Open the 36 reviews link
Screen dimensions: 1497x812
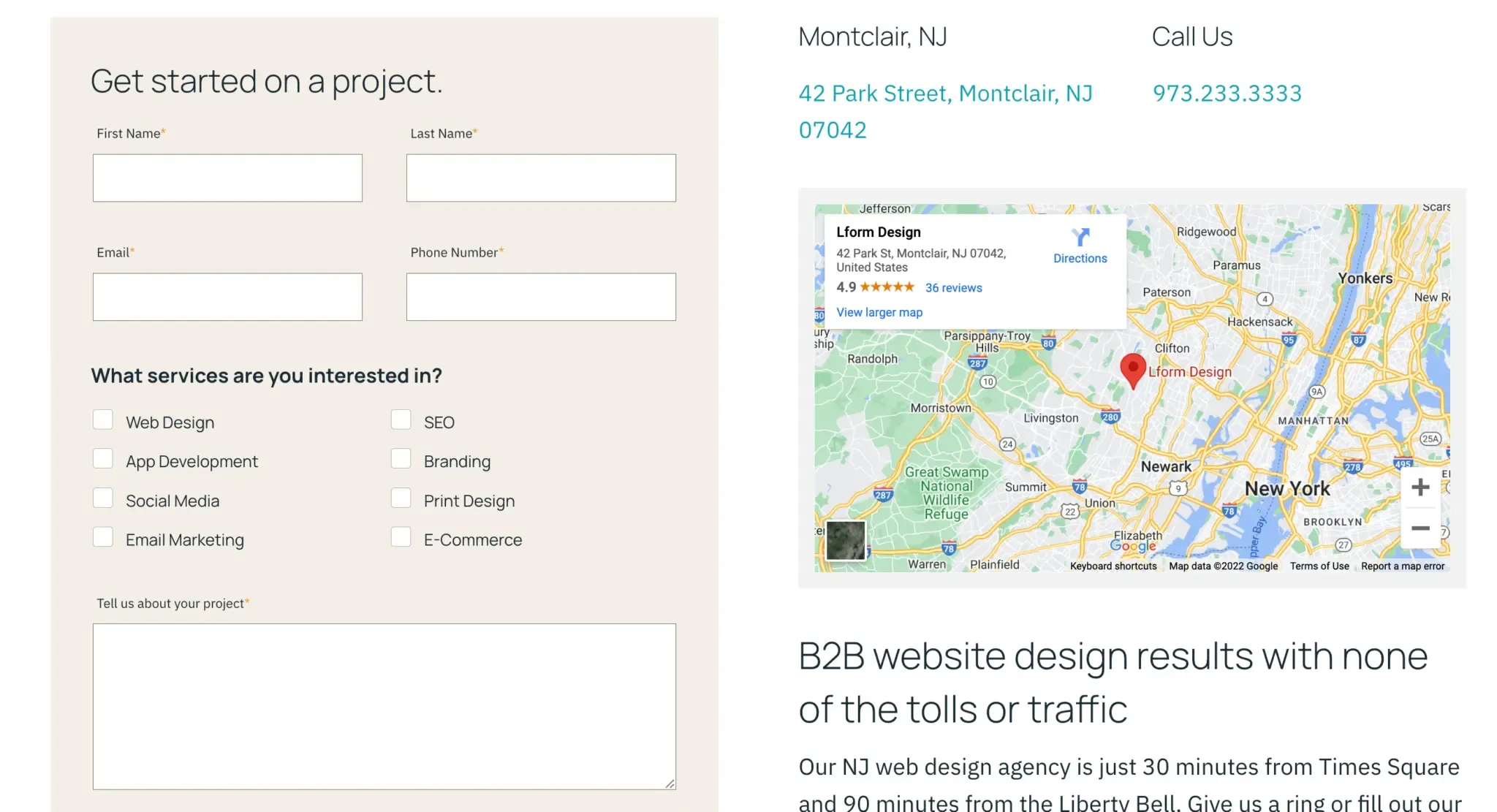click(953, 287)
